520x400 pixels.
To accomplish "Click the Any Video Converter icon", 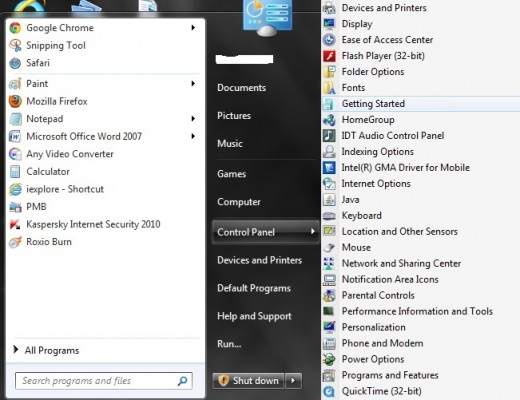I will (15, 154).
